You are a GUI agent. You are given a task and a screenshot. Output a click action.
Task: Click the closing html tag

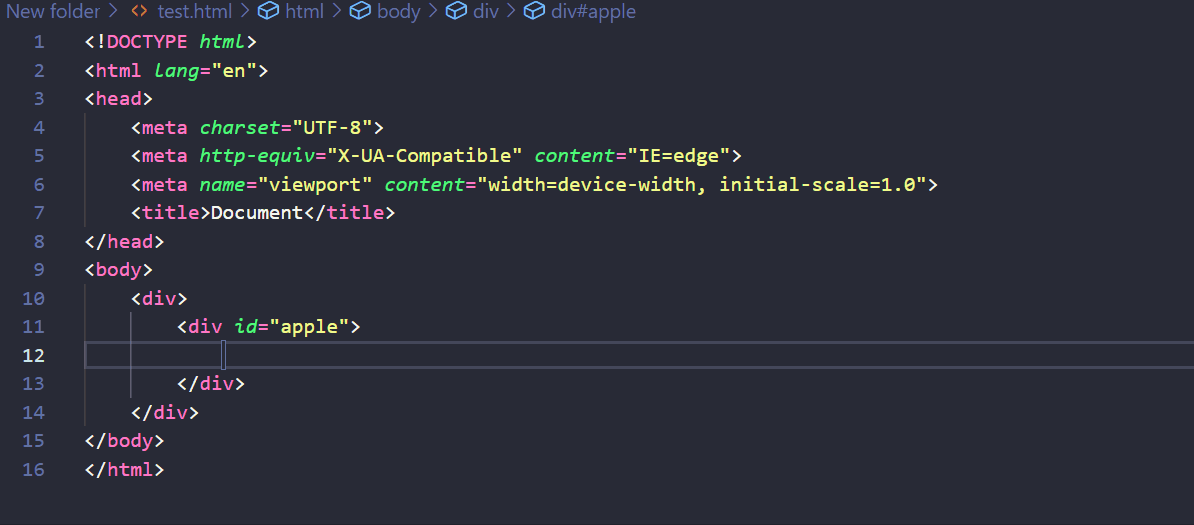click(124, 469)
